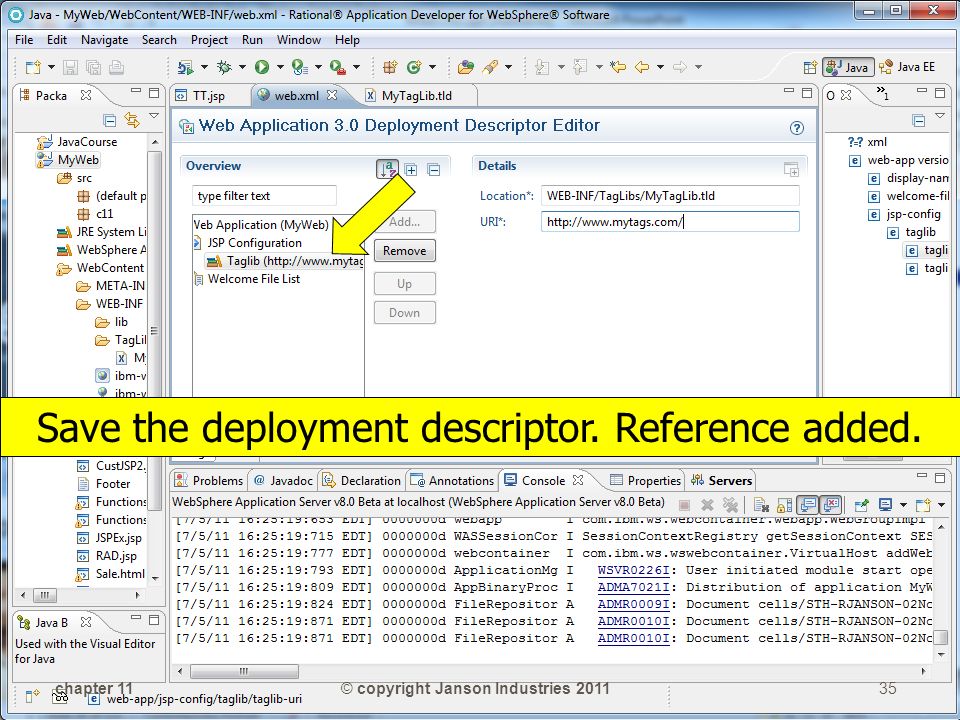Switch to the MyTagLib.tld editor tab
This screenshot has width=960, height=720.
416,96
